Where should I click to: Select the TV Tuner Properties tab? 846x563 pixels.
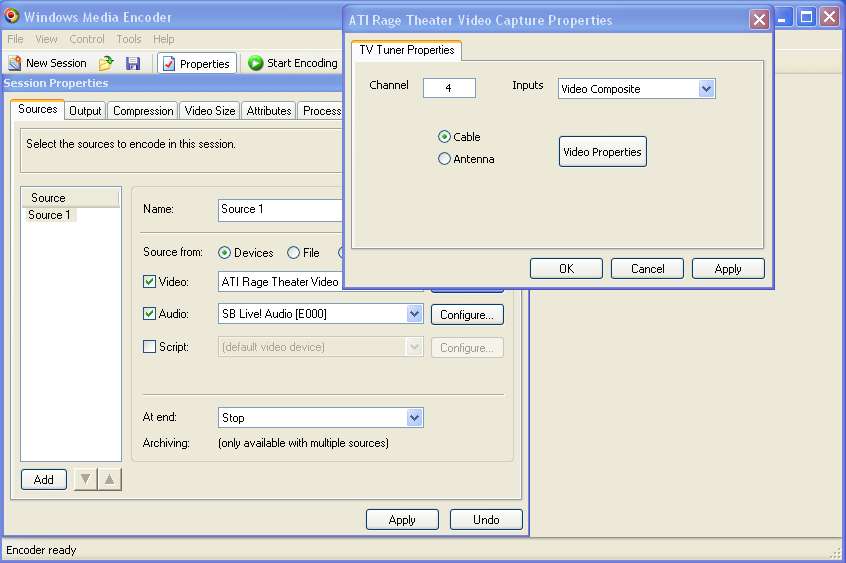[x=407, y=50]
